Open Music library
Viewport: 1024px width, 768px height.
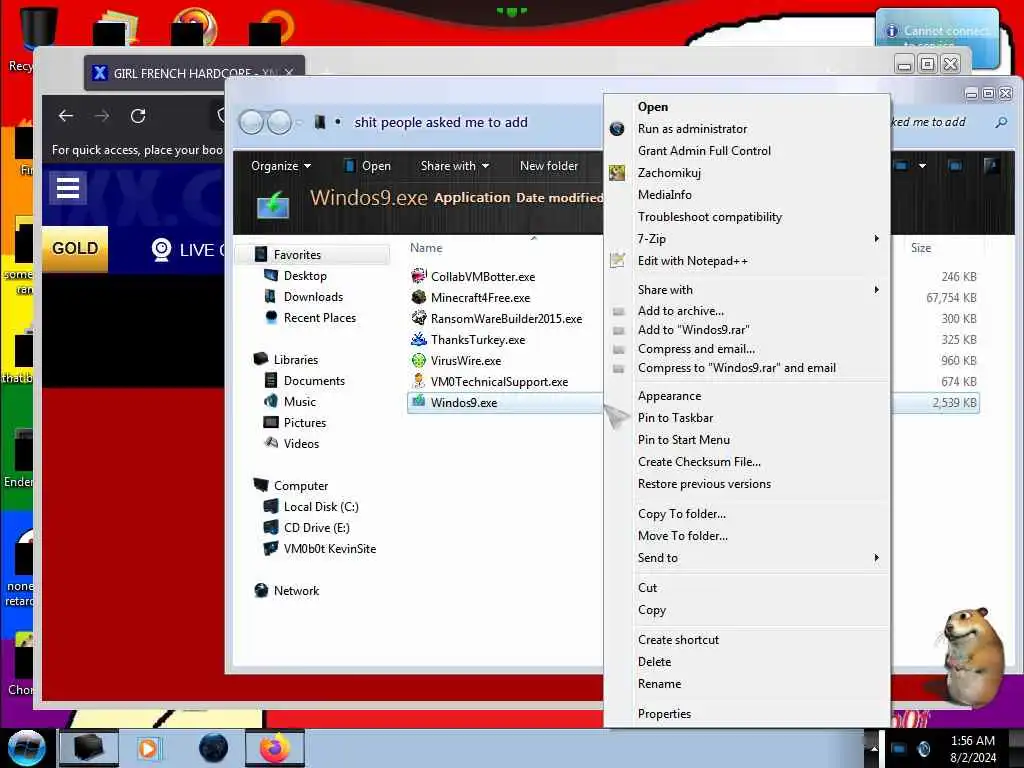point(300,402)
